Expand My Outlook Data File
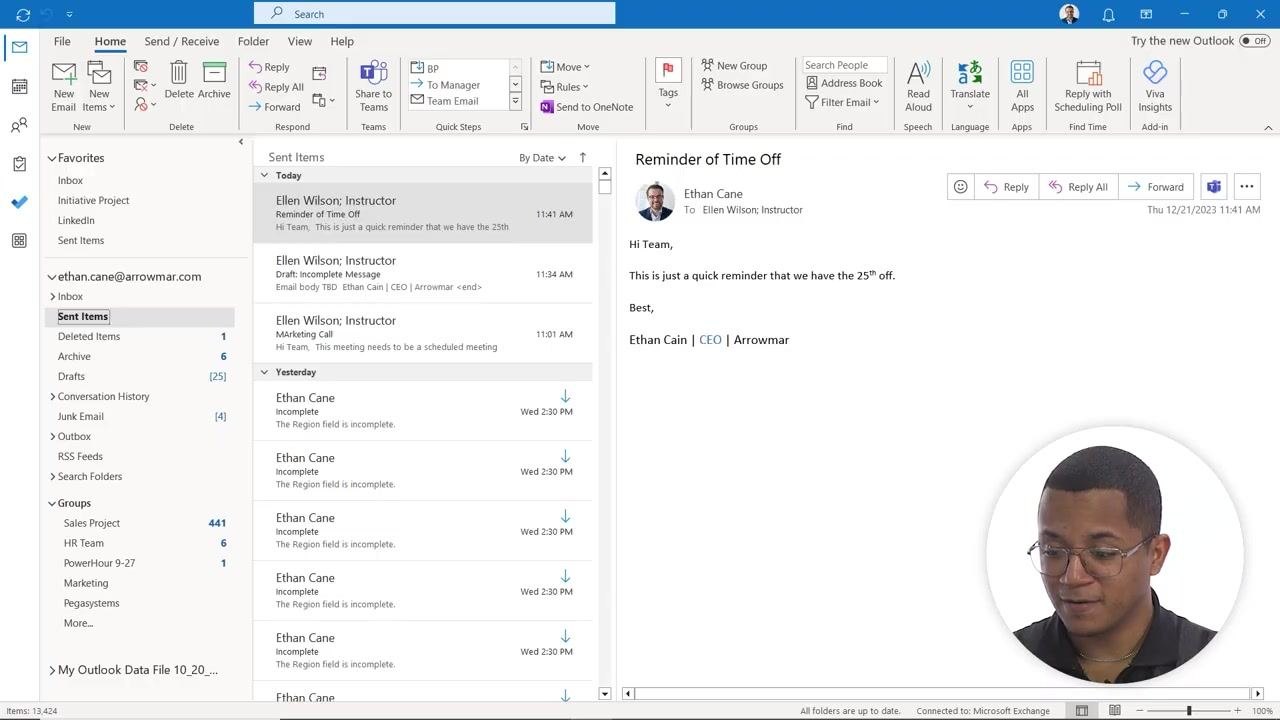This screenshot has width=1280, height=720. (53, 671)
